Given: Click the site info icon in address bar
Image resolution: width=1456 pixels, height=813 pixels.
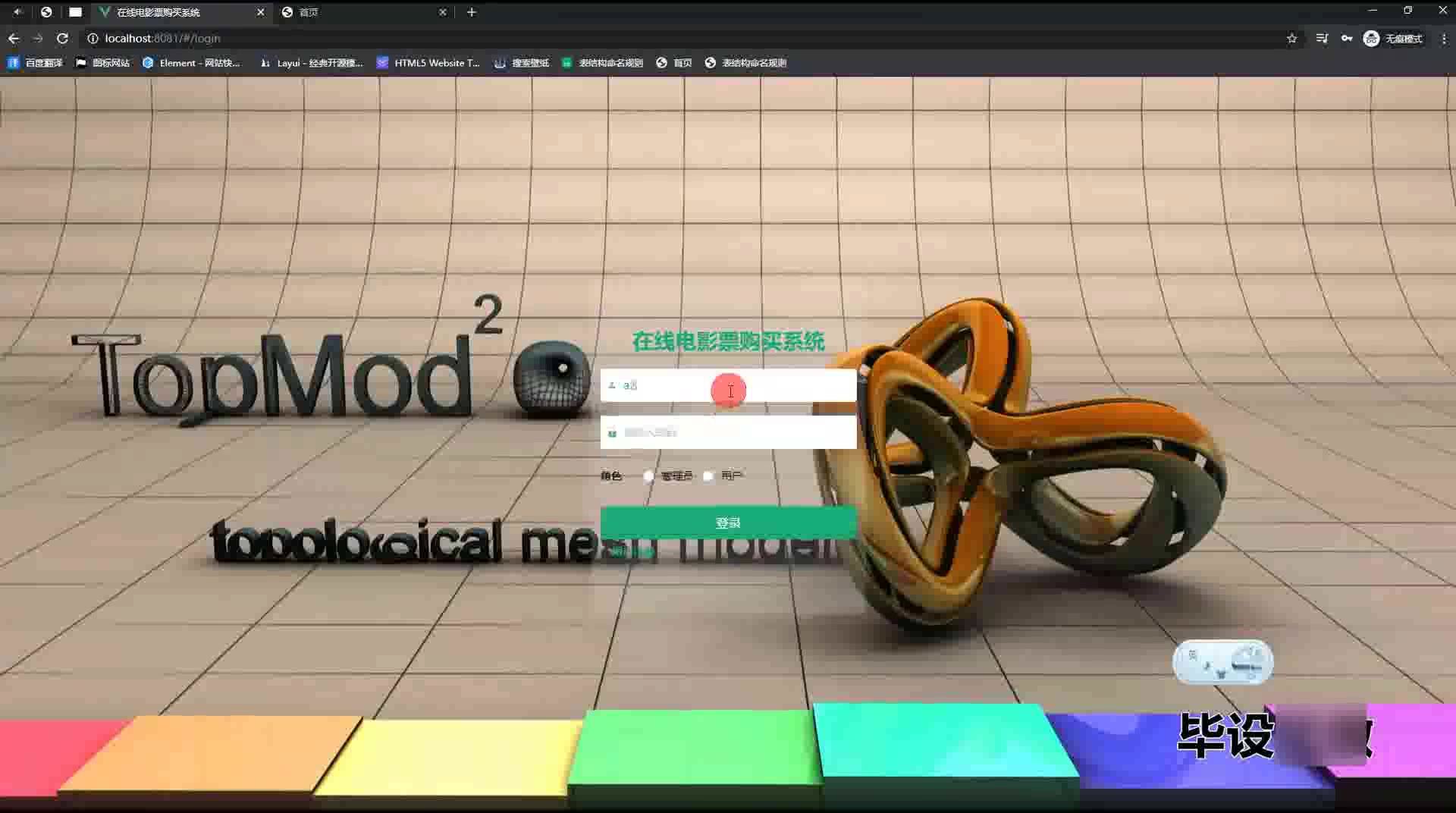Looking at the screenshot, I should (93, 38).
